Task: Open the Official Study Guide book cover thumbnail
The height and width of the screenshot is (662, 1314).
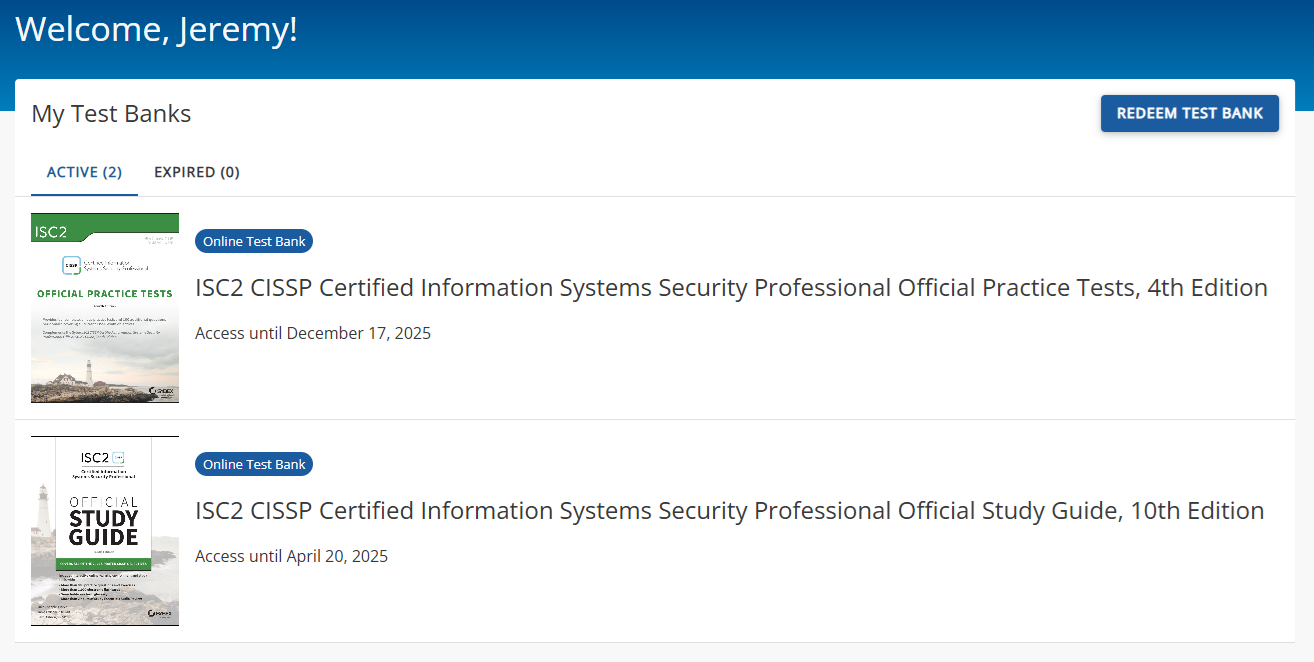Action: [105, 531]
